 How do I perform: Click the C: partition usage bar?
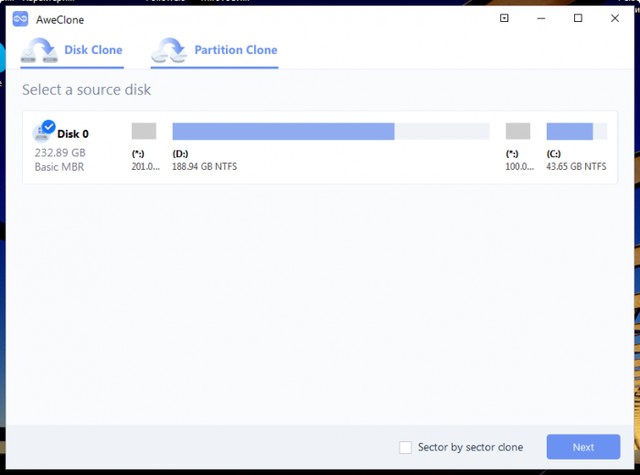(577, 131)
